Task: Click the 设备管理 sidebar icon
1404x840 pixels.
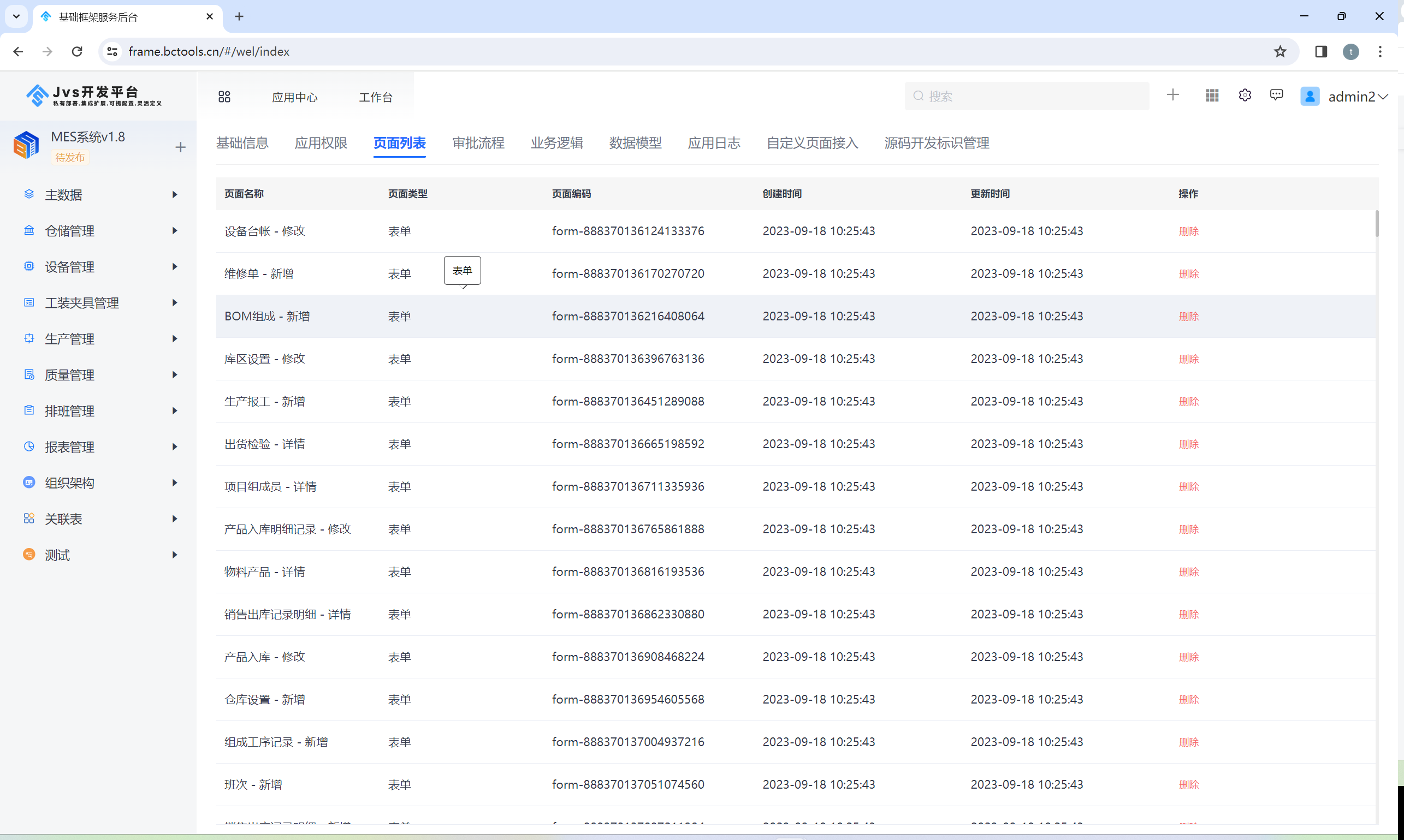Action: click(29, 266)
